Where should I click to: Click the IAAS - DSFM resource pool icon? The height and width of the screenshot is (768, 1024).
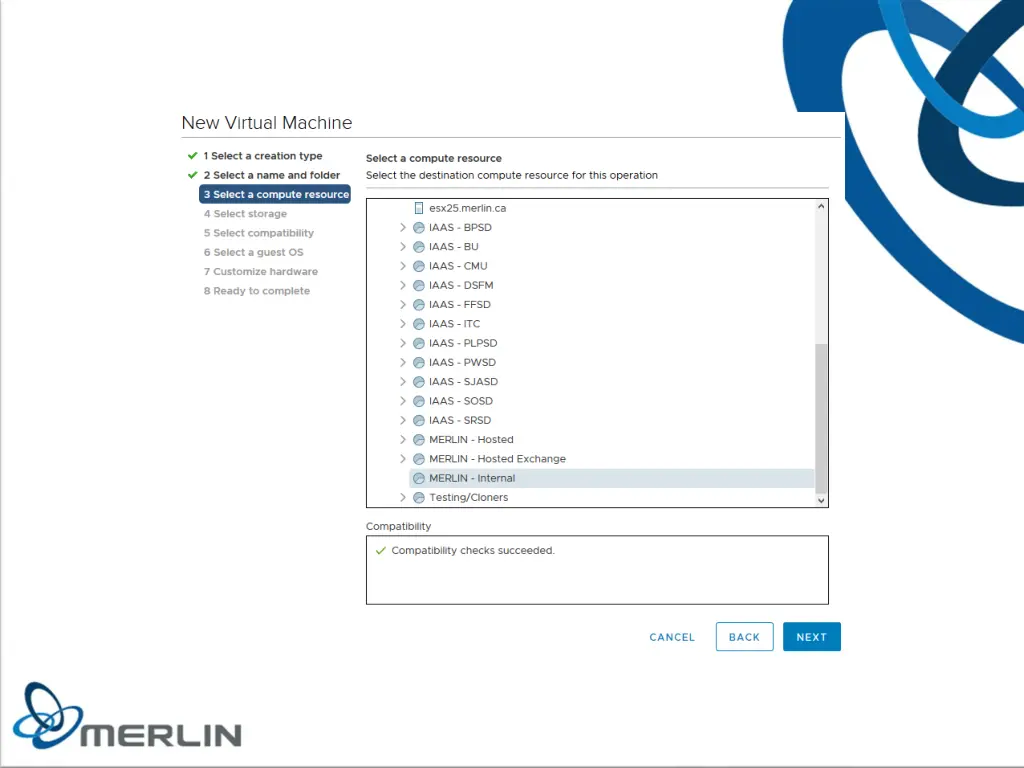[419, 285]
